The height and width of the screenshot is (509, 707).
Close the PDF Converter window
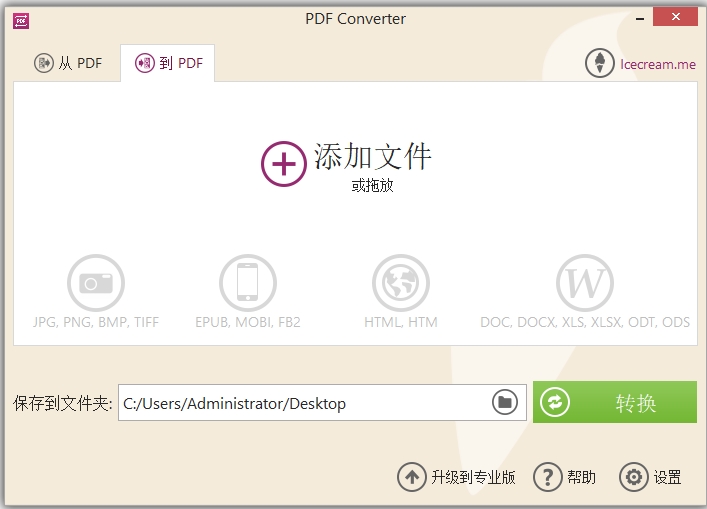[676, 16]
